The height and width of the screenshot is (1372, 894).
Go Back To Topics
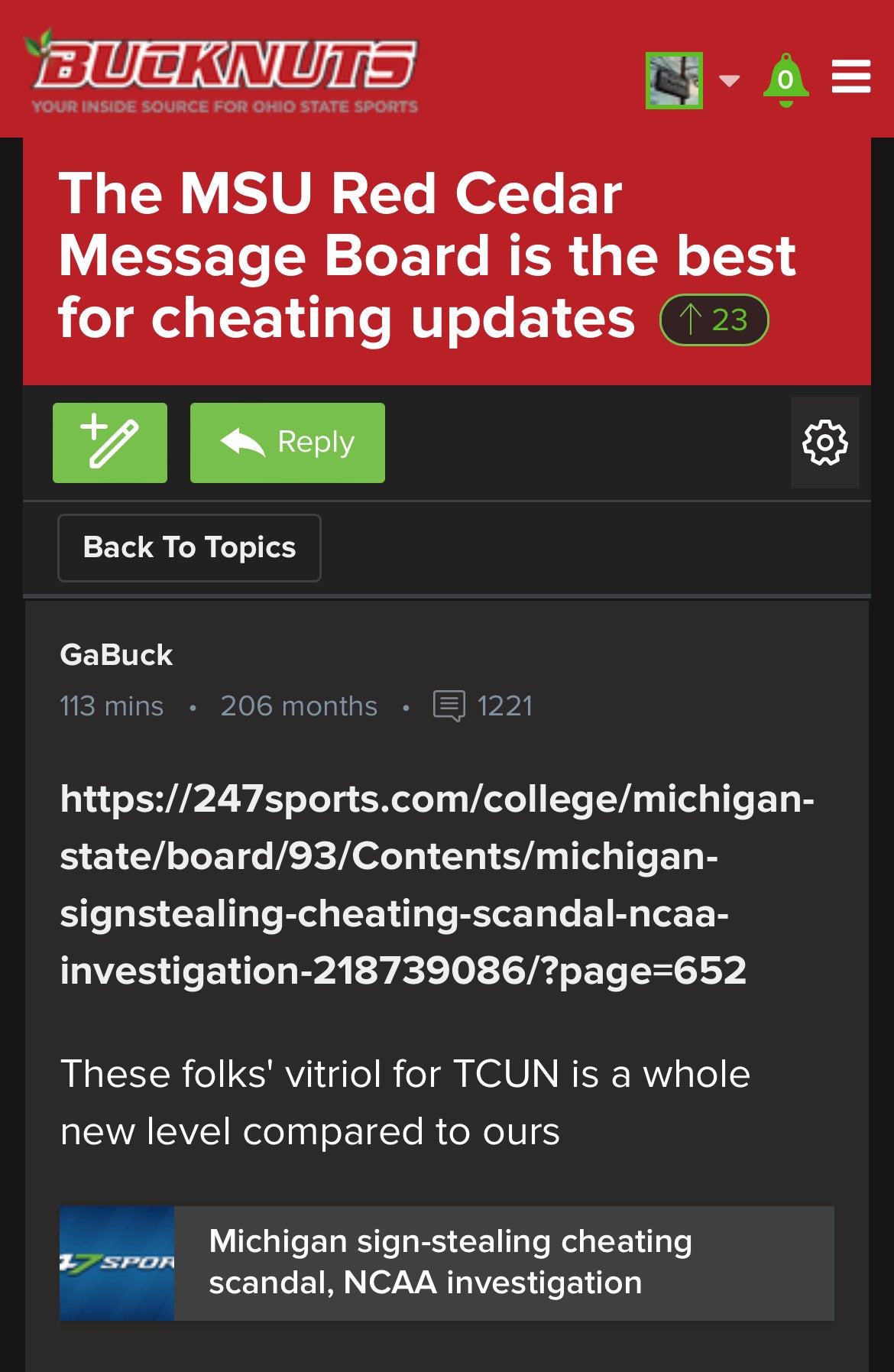(x=189, y=547)
